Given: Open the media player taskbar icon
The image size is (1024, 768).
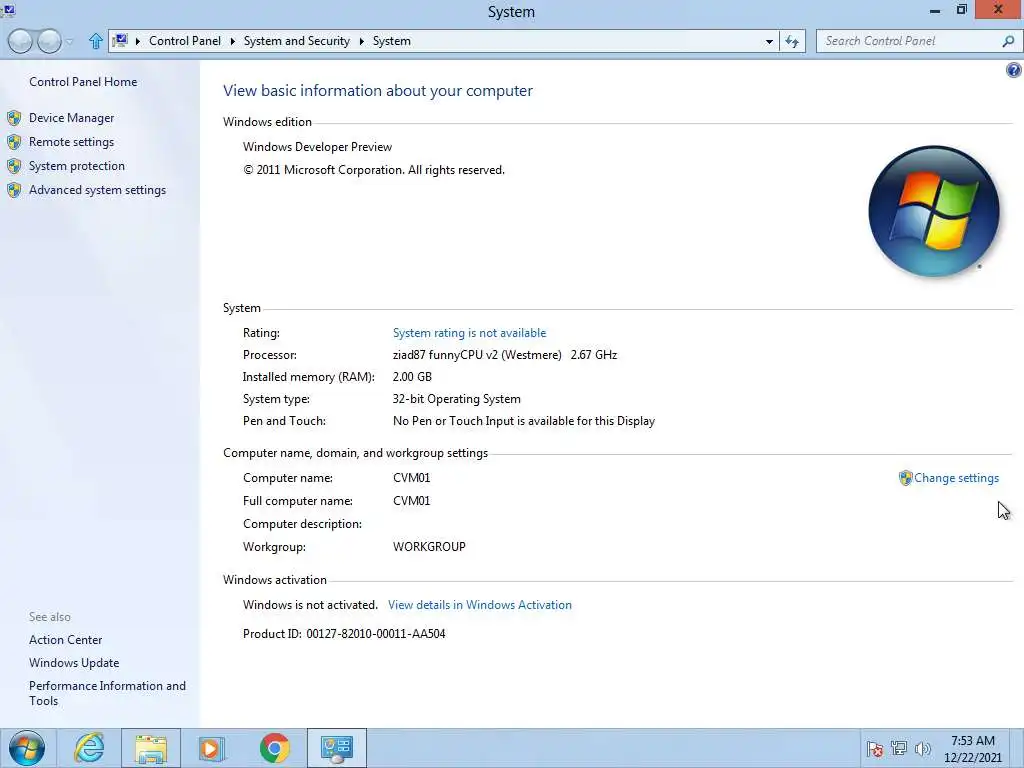Looking at the screenshot, I should coord(212,748).
